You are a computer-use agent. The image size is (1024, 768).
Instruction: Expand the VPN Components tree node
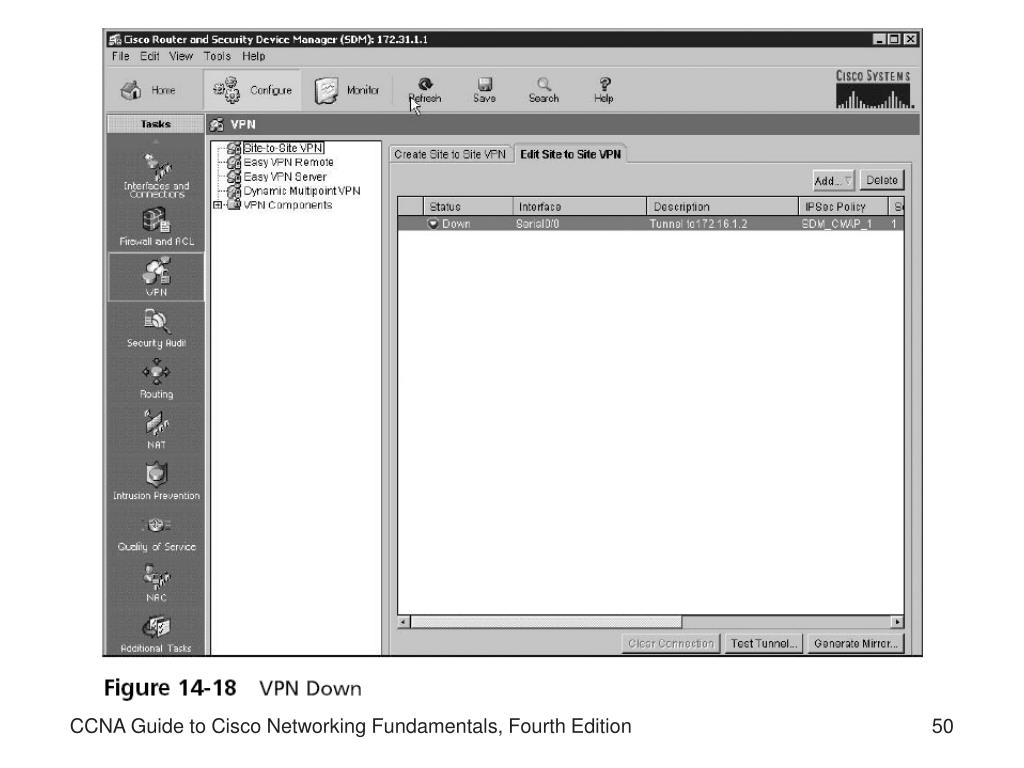[x=217, y=205]
